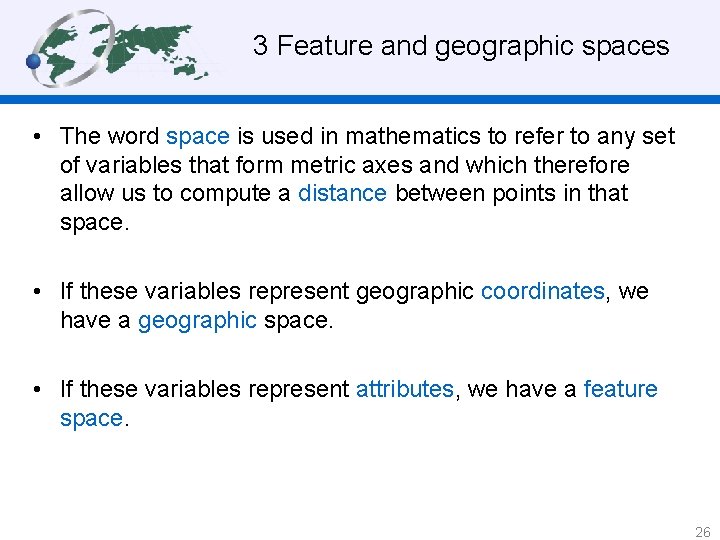Click the bullet marker before 'The word space'
The image size is (720, 540).
pos(36,136)
